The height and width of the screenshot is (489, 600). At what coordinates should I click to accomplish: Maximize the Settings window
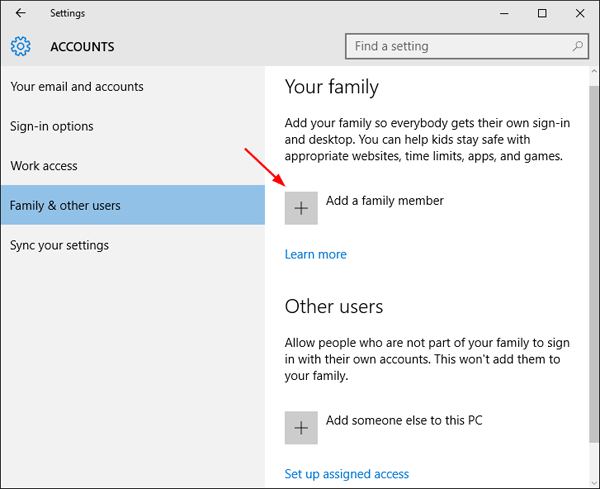point(541,13)
